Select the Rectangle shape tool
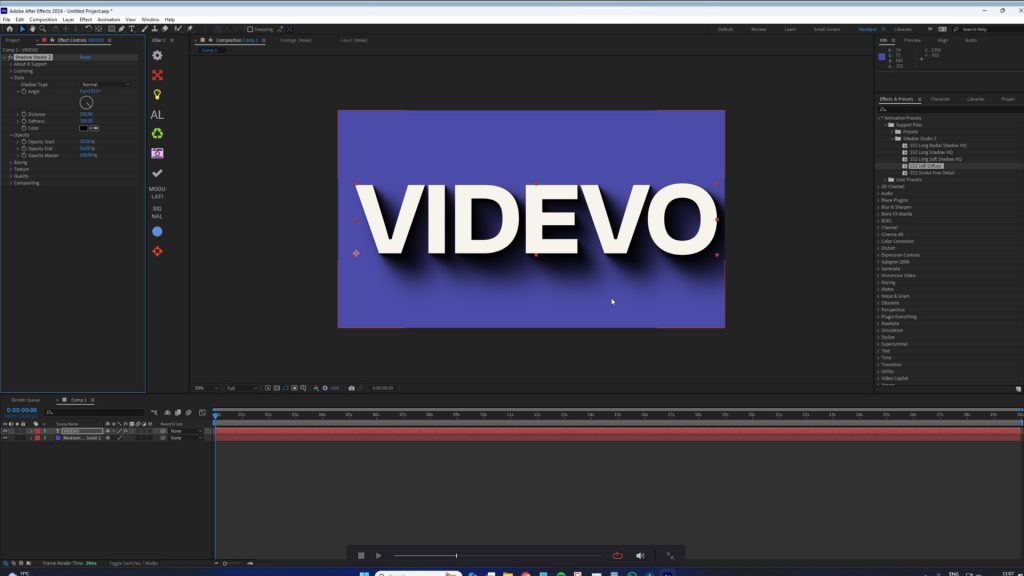Viewport: 1024px width, 576px height. tap(112, 29)
